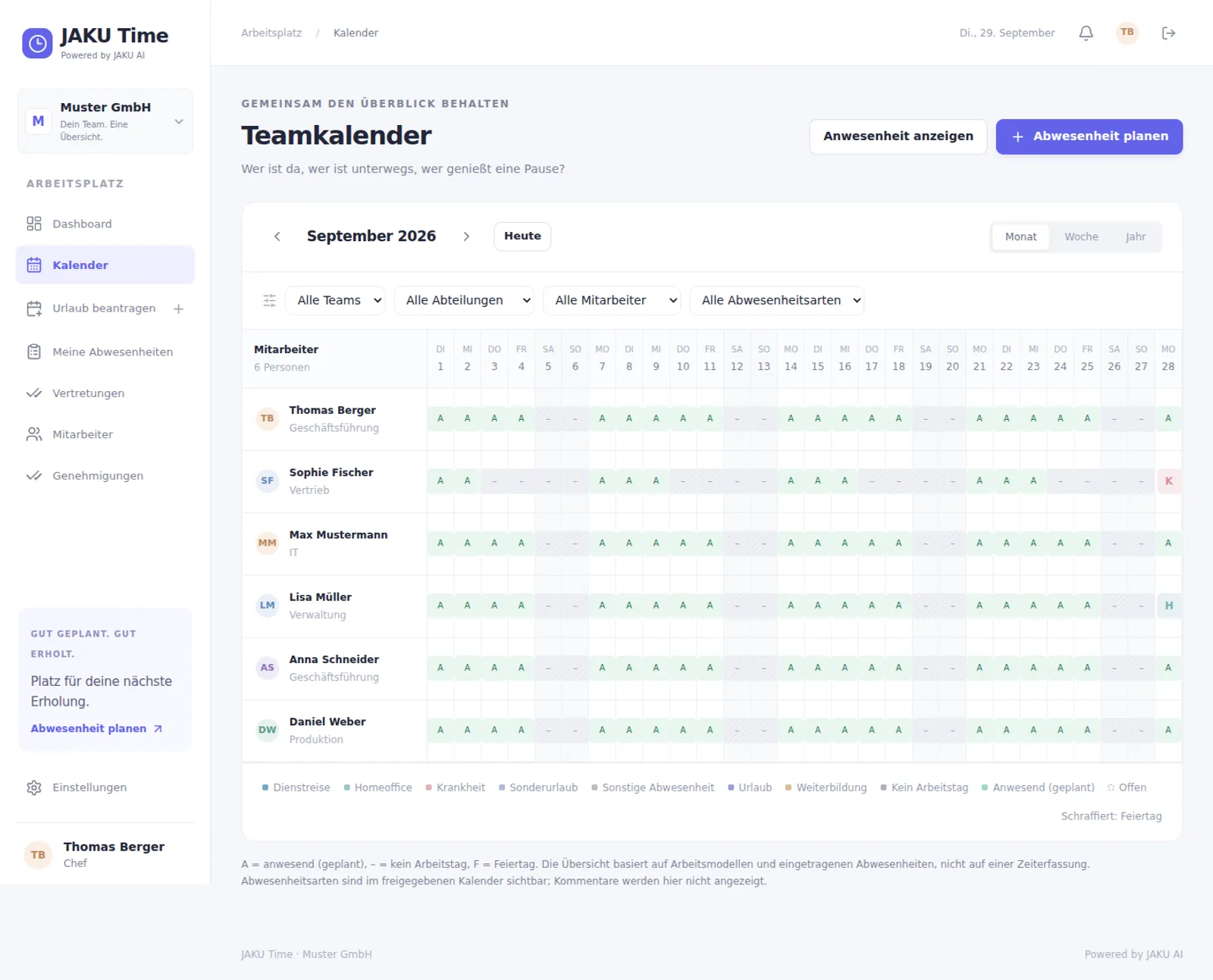Image resolution: width=1213 pixels, height=980 pixels.
Task: Click the Einstellungen gear icon
Action: [x=34, y=787]
